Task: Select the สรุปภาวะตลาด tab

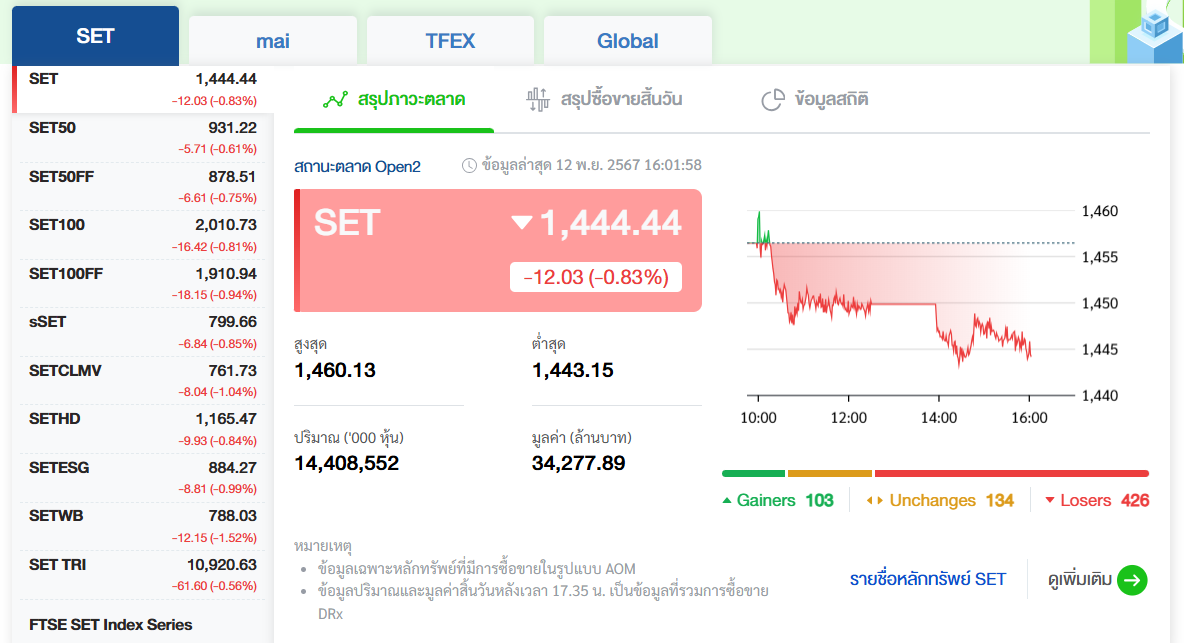Action: (x=394, y=100)
